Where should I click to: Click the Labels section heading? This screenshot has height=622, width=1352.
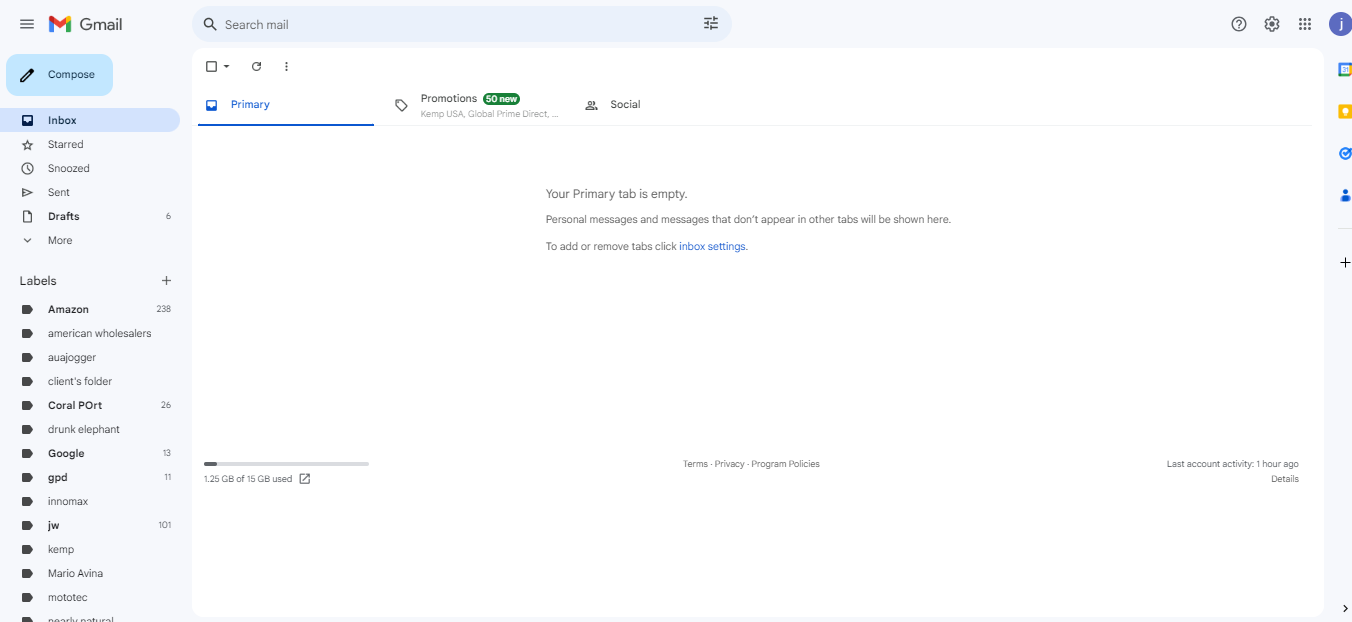(x=38, y=281)
